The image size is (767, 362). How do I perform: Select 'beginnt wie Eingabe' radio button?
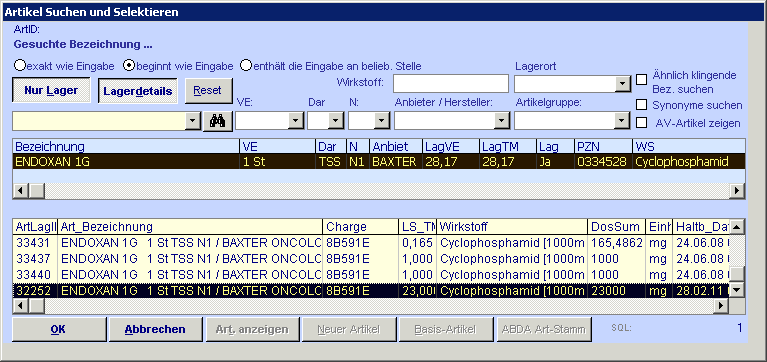click(129, 66)
